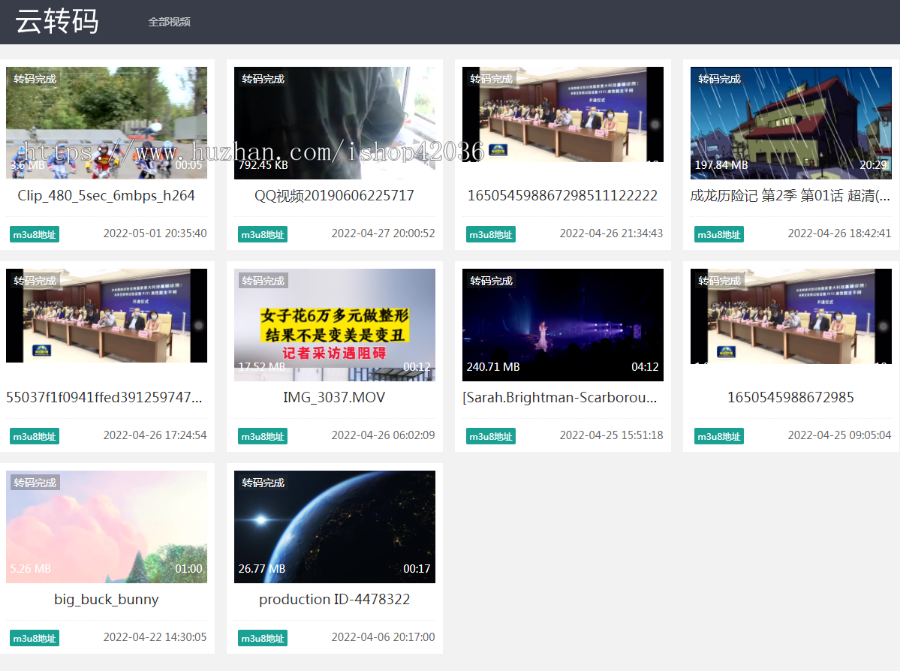Click date 2022-04-06 20:17:00
The height and width of the screenshot is (671, 900).
pos(383,637)
